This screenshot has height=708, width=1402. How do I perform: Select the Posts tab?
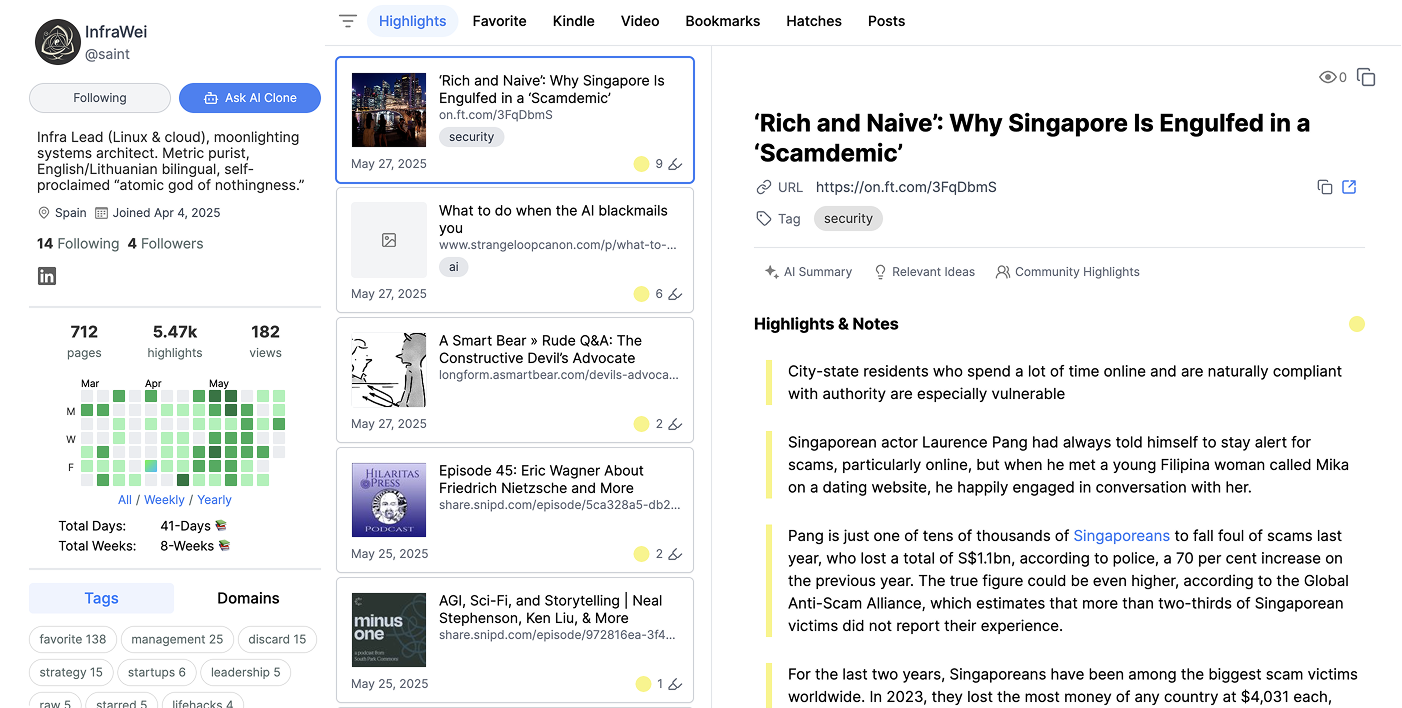pos(886,21)
